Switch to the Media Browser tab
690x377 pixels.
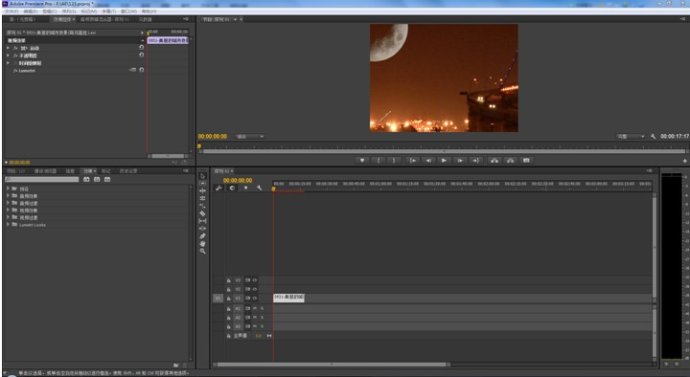(x=46, y=171)
